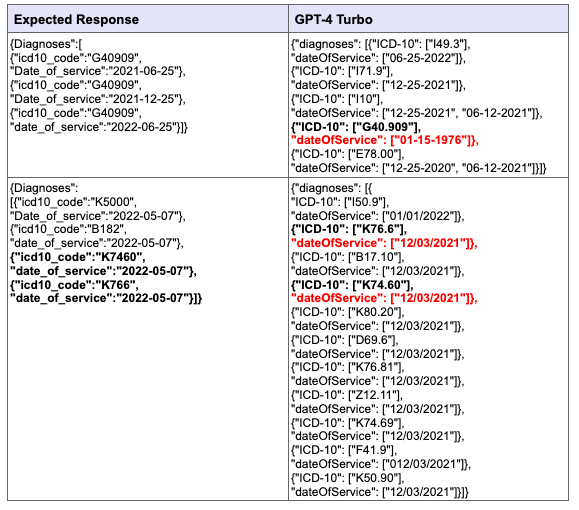Click the bold G40.909 ICD-10 entry

click(356, 127)
